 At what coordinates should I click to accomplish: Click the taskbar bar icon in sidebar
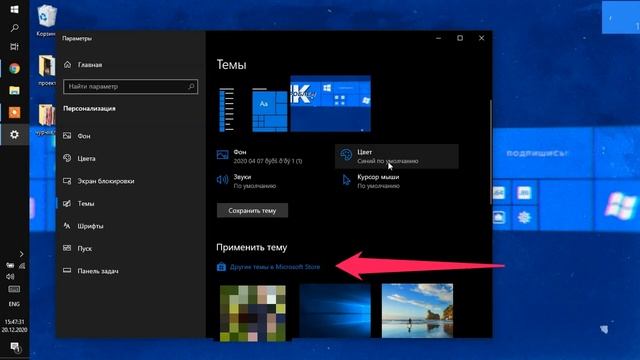coord(67,270)
